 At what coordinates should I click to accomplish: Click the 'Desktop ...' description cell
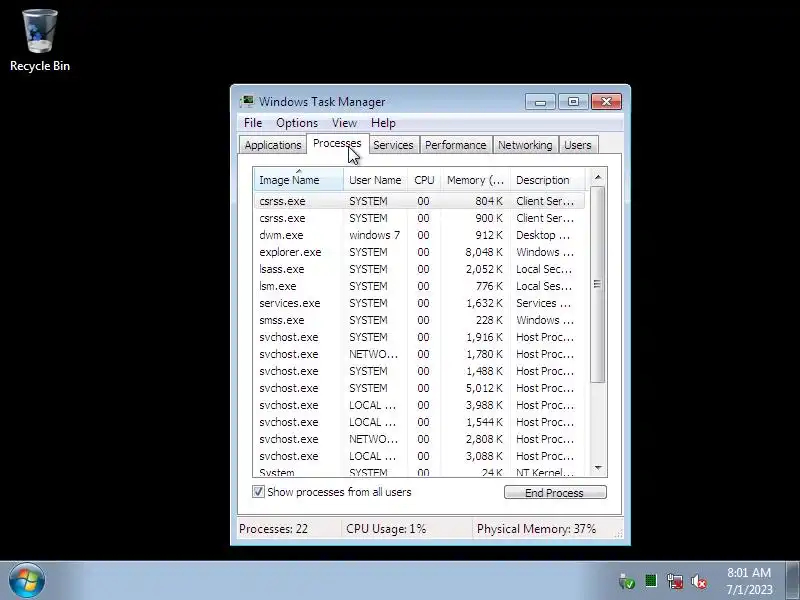pos(543,235)
